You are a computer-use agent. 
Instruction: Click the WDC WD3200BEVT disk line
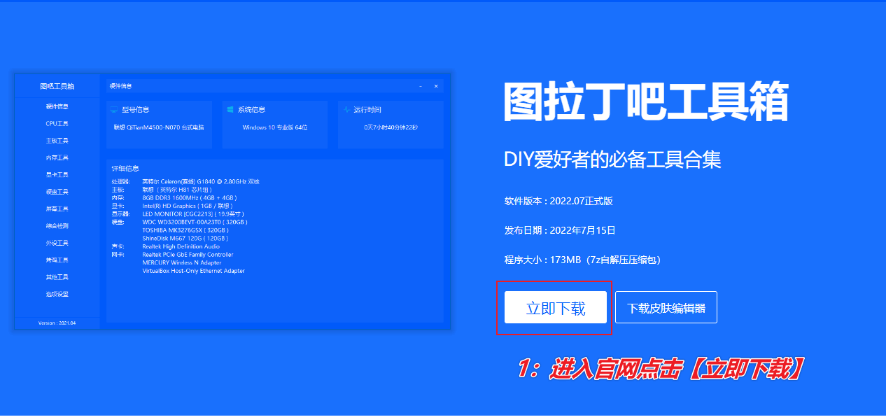point(194,222)
